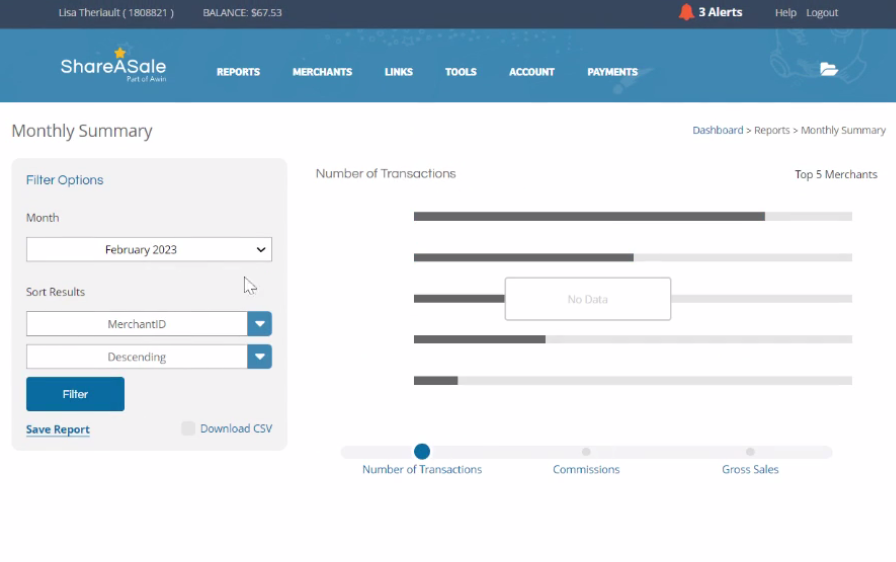This screenshot has width=896, height=562.
Task: Open the Descending sort order dropdown
Action: tap(137, 357)
